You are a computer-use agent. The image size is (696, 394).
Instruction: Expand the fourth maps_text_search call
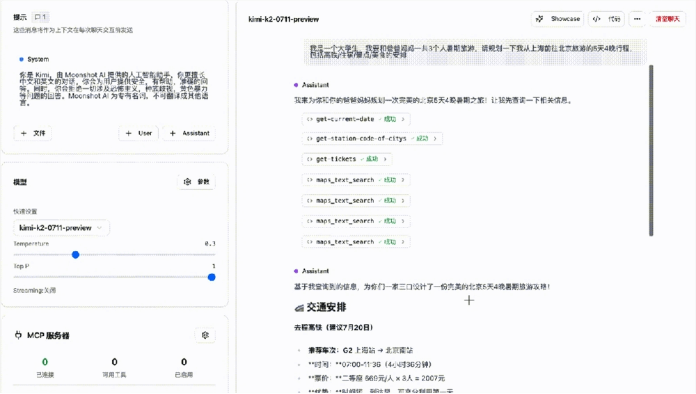click(x=356, y=242)
